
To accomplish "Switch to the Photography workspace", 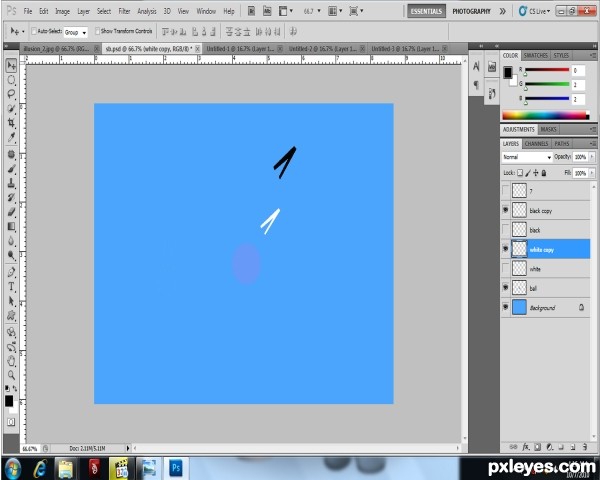I will coord(471,11).
